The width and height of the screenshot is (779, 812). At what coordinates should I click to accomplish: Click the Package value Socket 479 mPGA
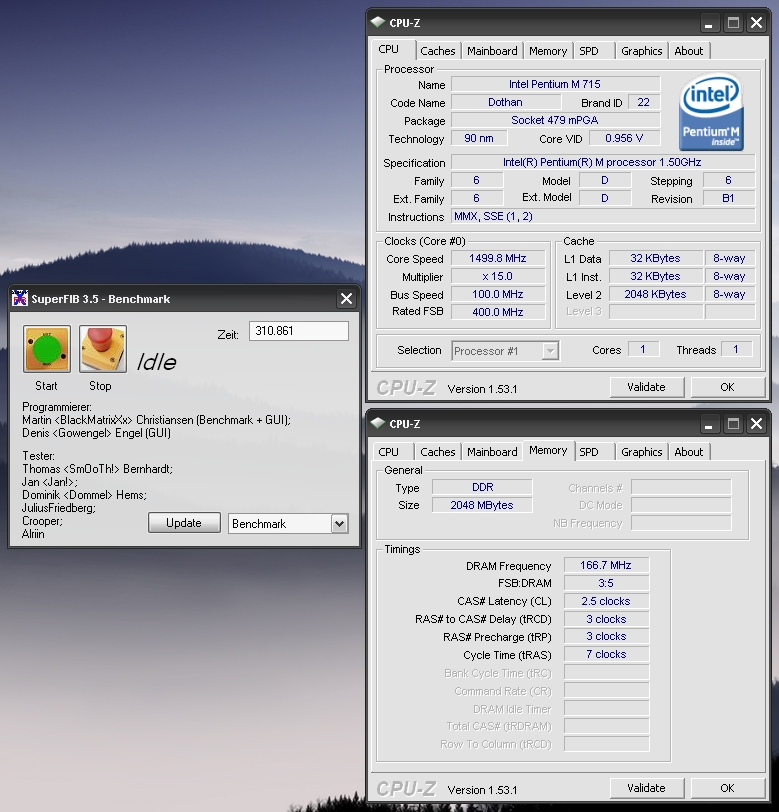[555, 120]
